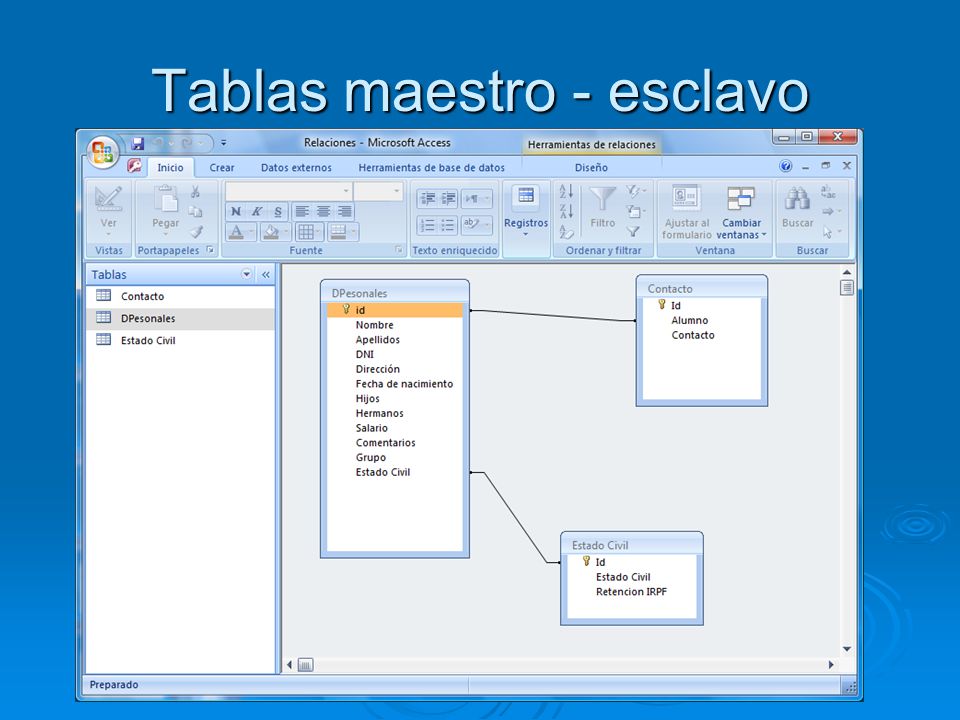The image size is (960, 720).
Task: Click vertical scrollbar down arrow
Action: (847, 649)
